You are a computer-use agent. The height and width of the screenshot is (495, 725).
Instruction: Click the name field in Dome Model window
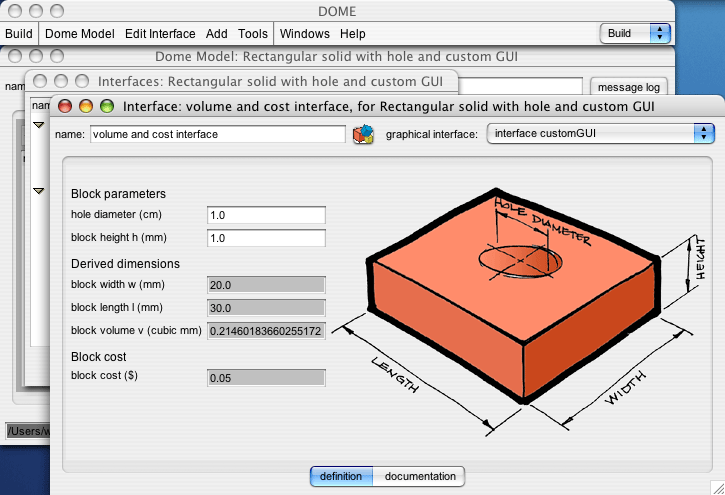click(x=520, y=86)
